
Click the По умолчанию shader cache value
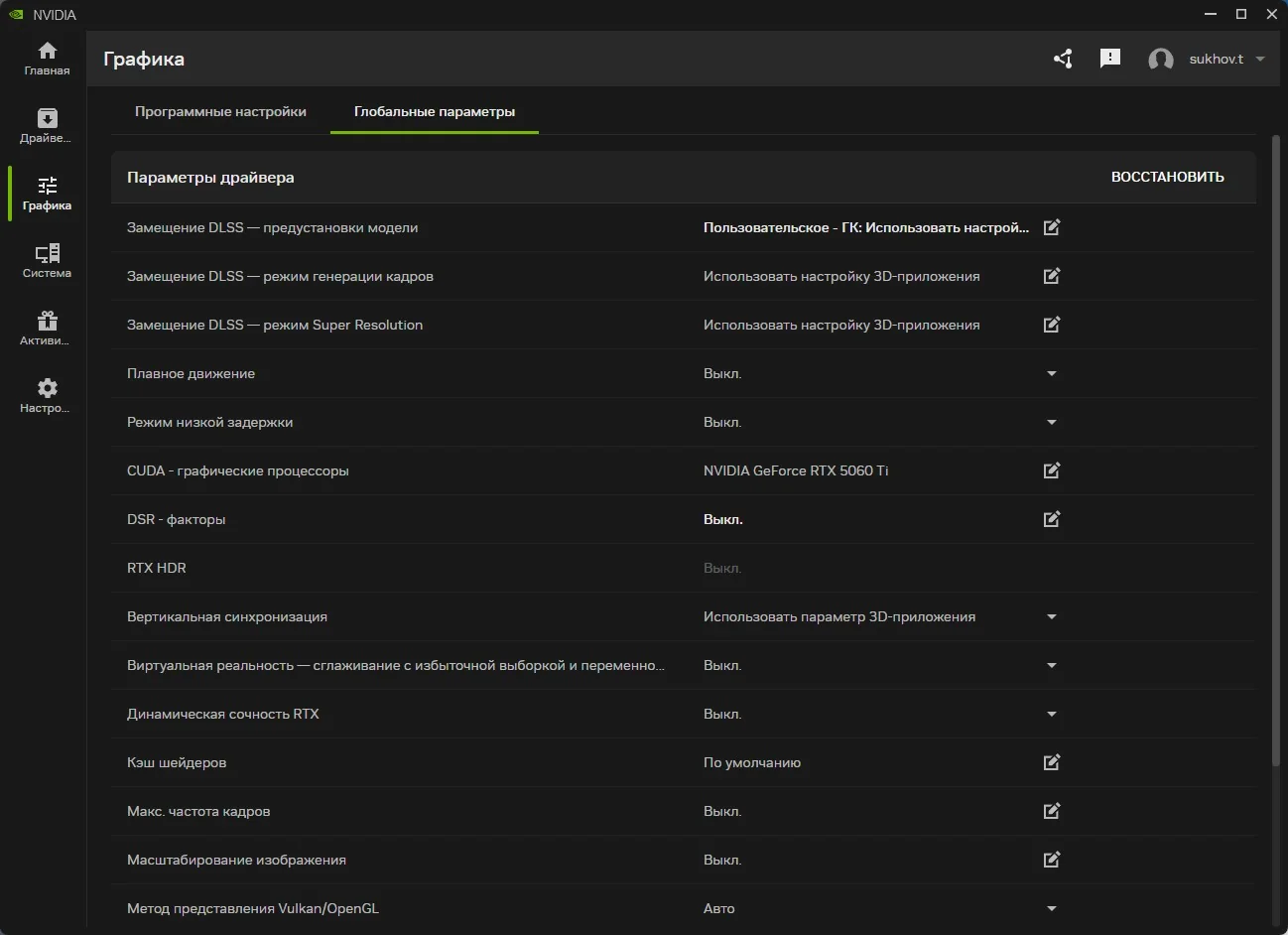pyautogui.click(x=752, y=762)
